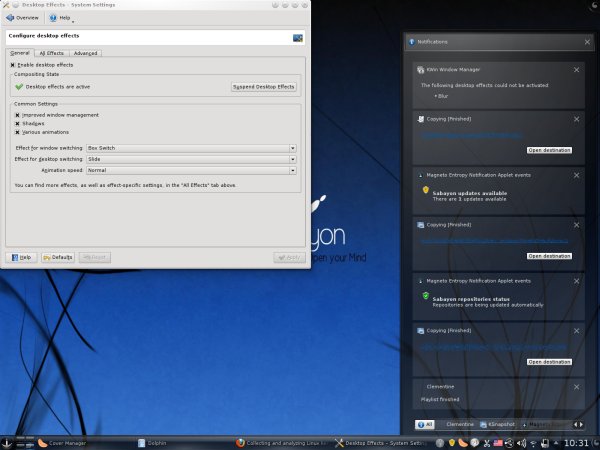Disable the Shadows checkbox
This screenshot has height=450, width=600.
click(18, 124)
